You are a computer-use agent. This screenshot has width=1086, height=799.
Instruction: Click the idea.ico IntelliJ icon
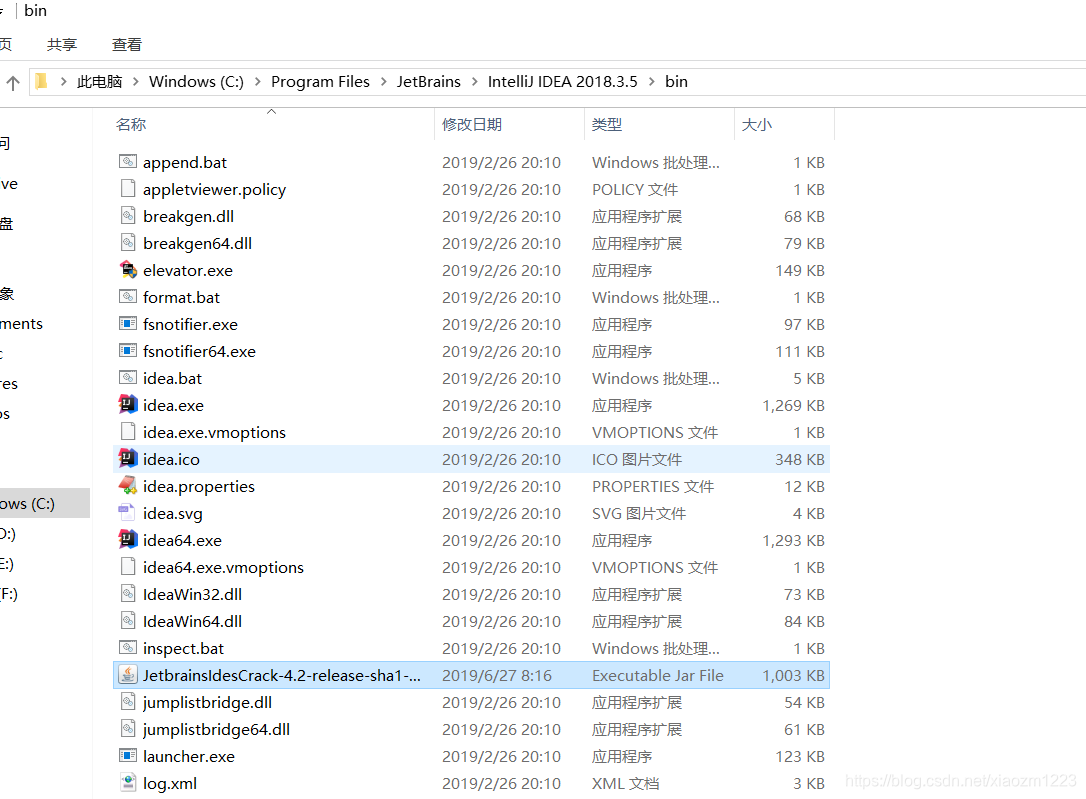pyautogui.click(x=127, y=459)
